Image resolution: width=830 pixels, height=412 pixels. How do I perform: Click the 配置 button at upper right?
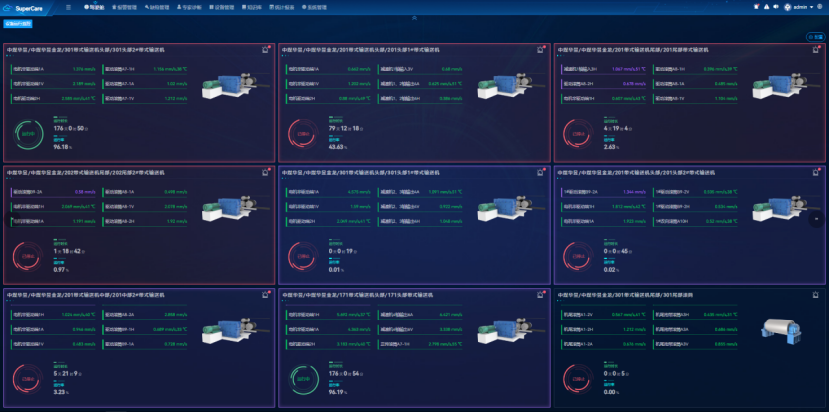click(x=815, y=36)
